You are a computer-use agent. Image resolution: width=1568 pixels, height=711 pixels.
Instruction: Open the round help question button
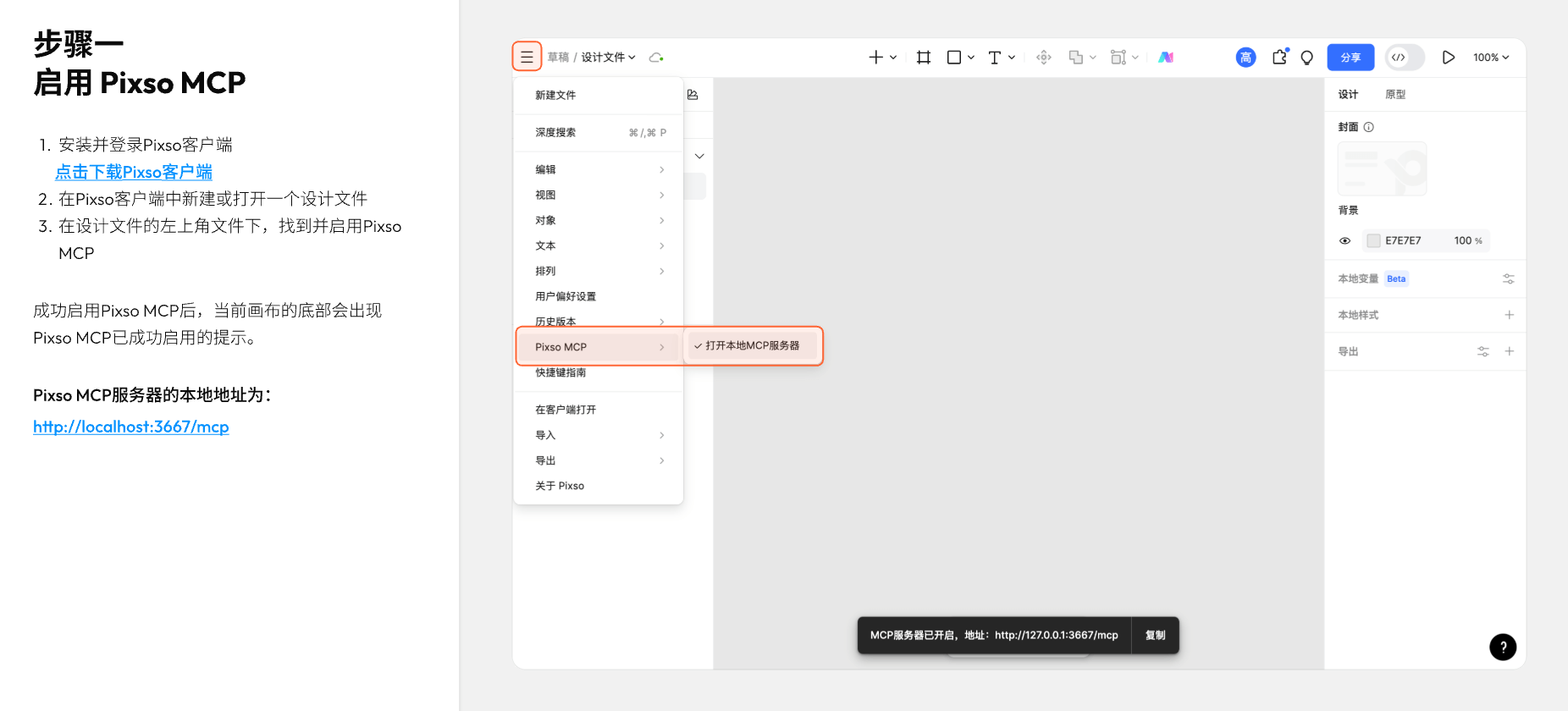pos(1502,647)
